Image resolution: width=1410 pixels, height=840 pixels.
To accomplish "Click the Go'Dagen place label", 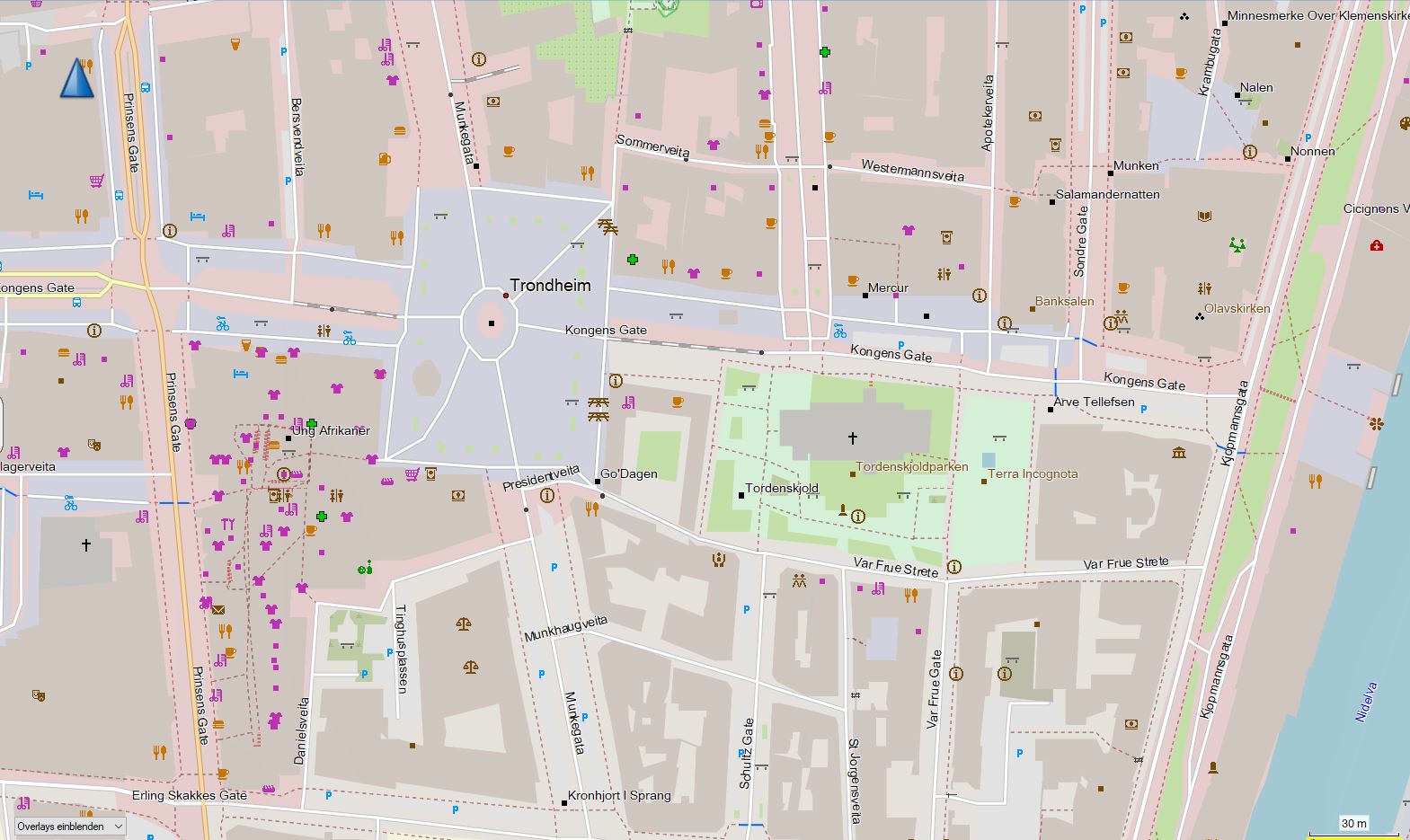I will (629, 473).
